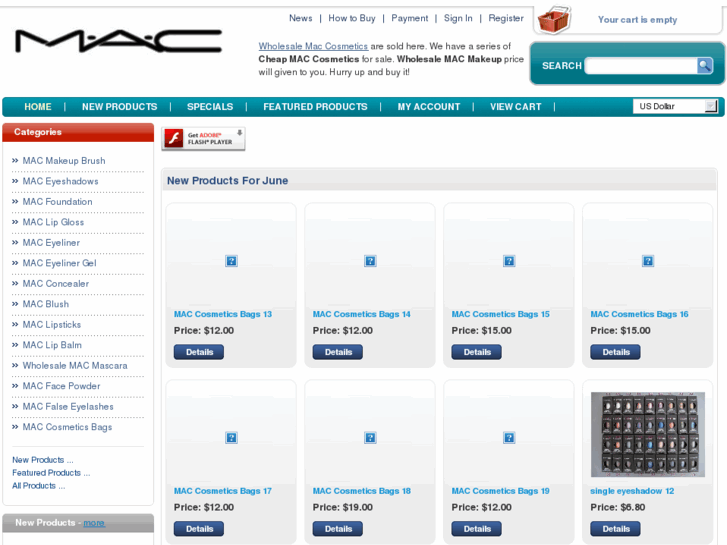Open MAC Cosmetics Bags 18 image placeholder
Viewport: 727px width, 545px height.
click(x=370, y=438)
